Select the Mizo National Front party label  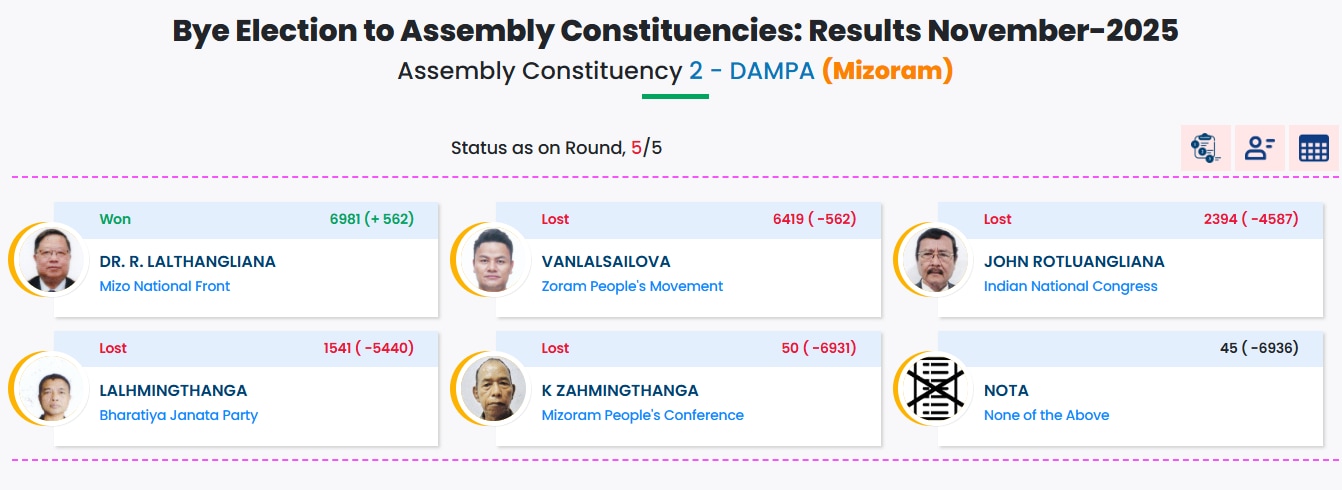click(165, 286)
